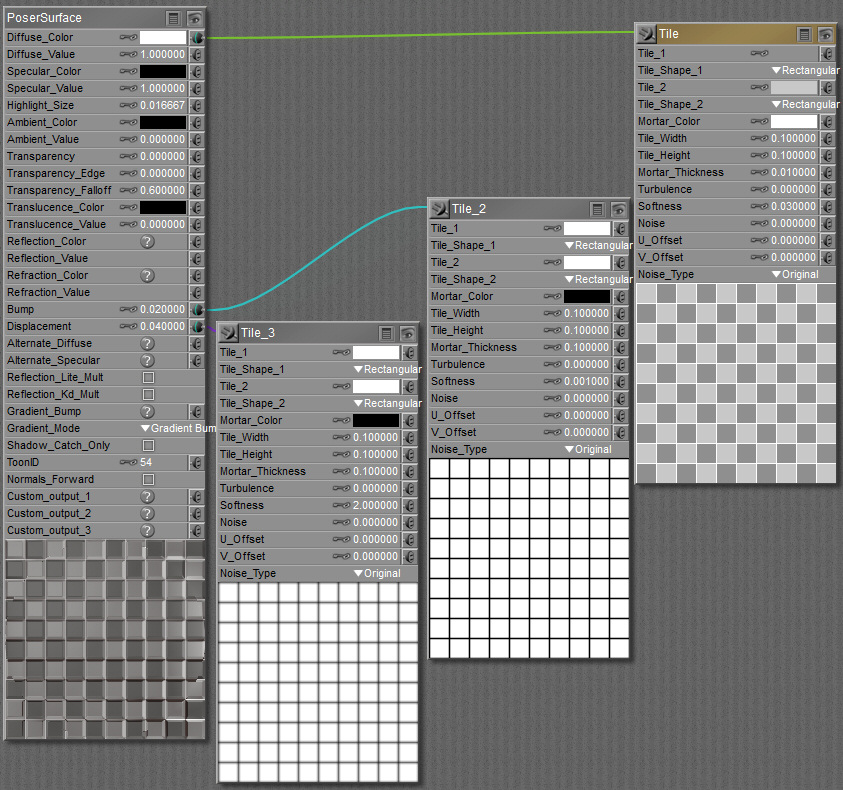The width and height of the screenshot is (843, 790).
Task: Click the Bump channel plug connector
Action: 197,310
